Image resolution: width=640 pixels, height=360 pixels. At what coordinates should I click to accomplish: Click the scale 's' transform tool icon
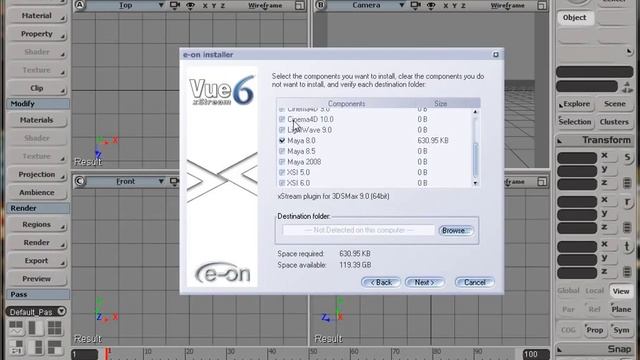[x=627, y=158]
